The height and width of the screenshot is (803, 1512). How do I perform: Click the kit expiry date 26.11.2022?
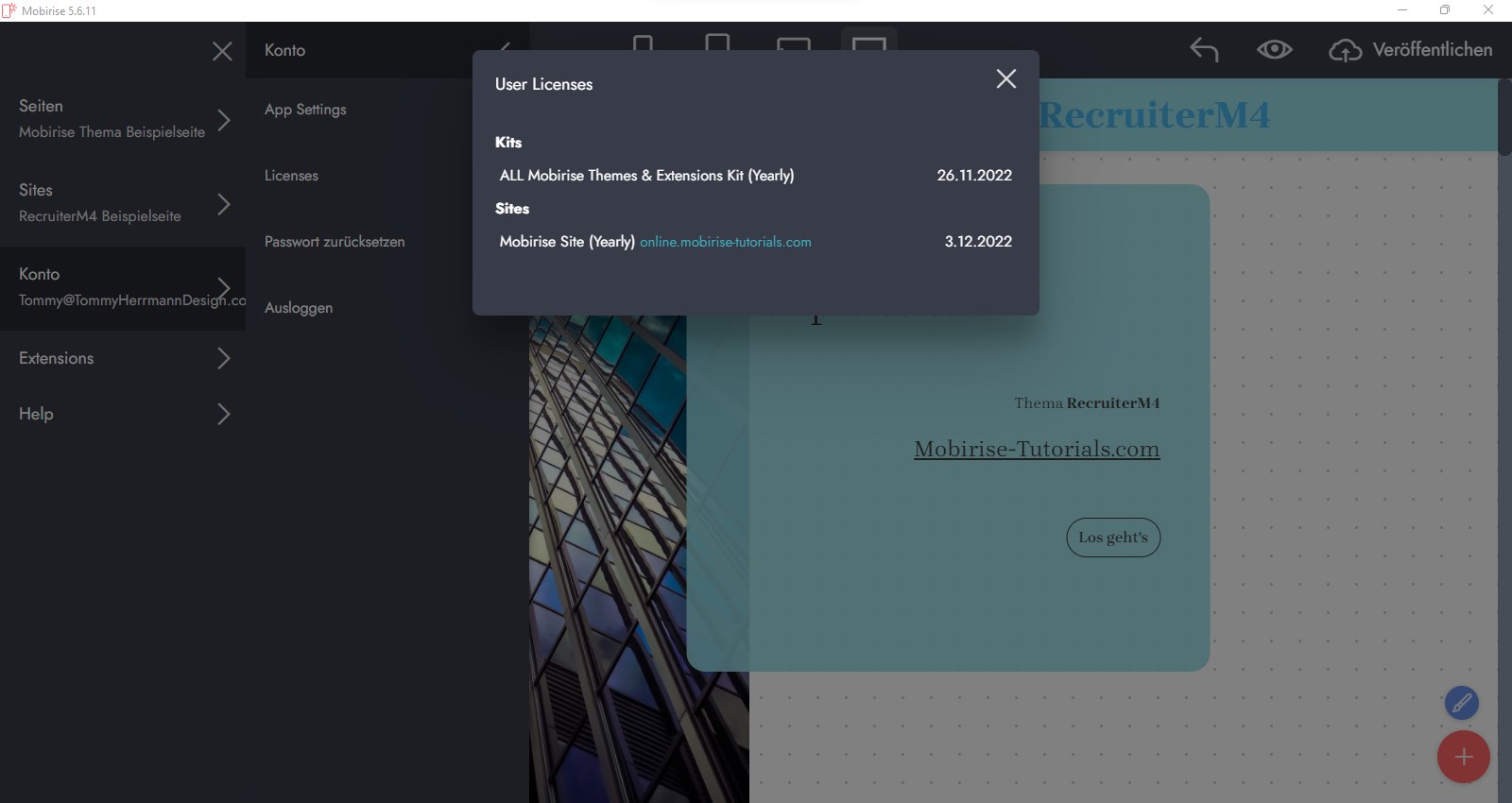coord(974,176)
